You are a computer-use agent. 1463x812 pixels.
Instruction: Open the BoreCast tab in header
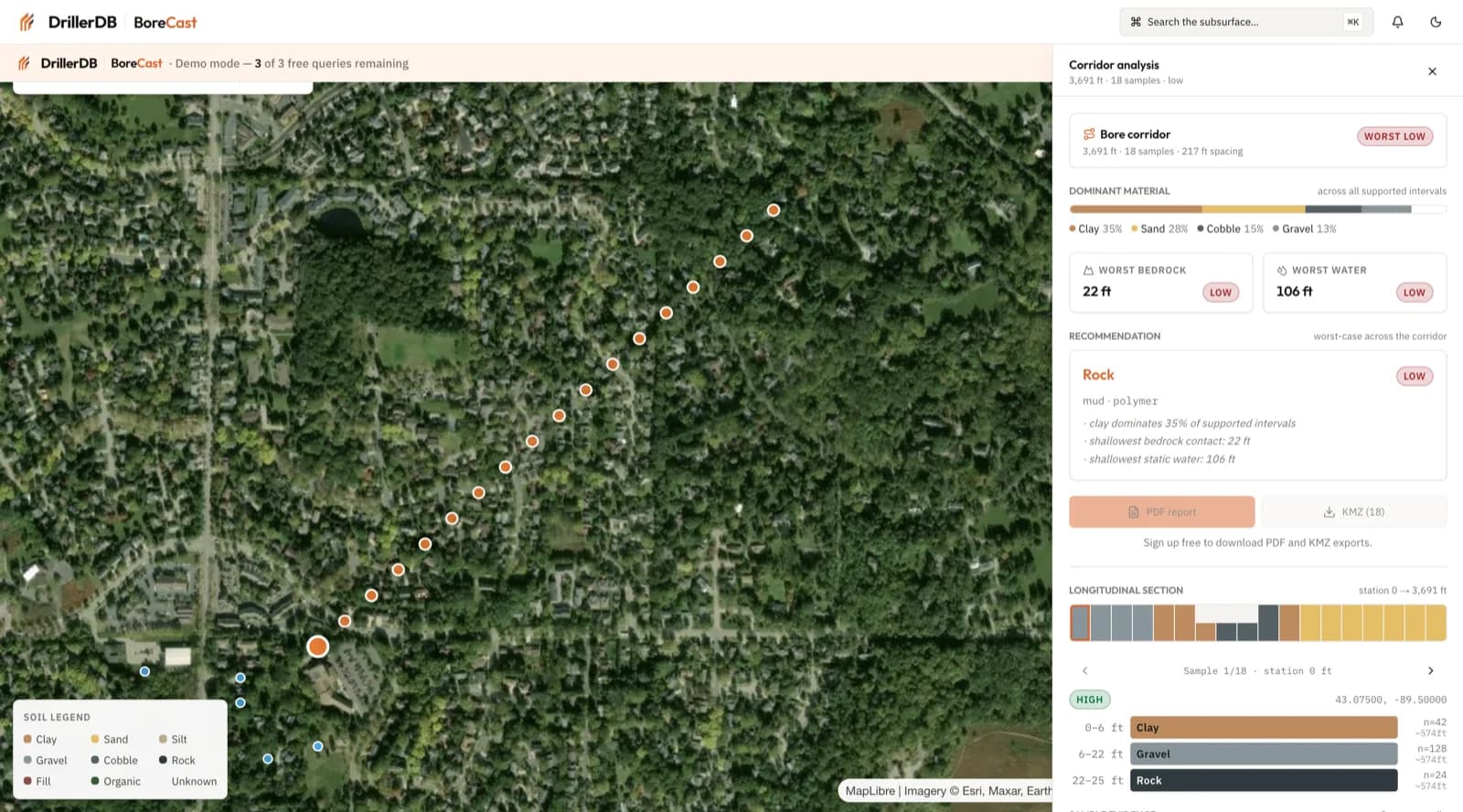(x=165, y=22)
